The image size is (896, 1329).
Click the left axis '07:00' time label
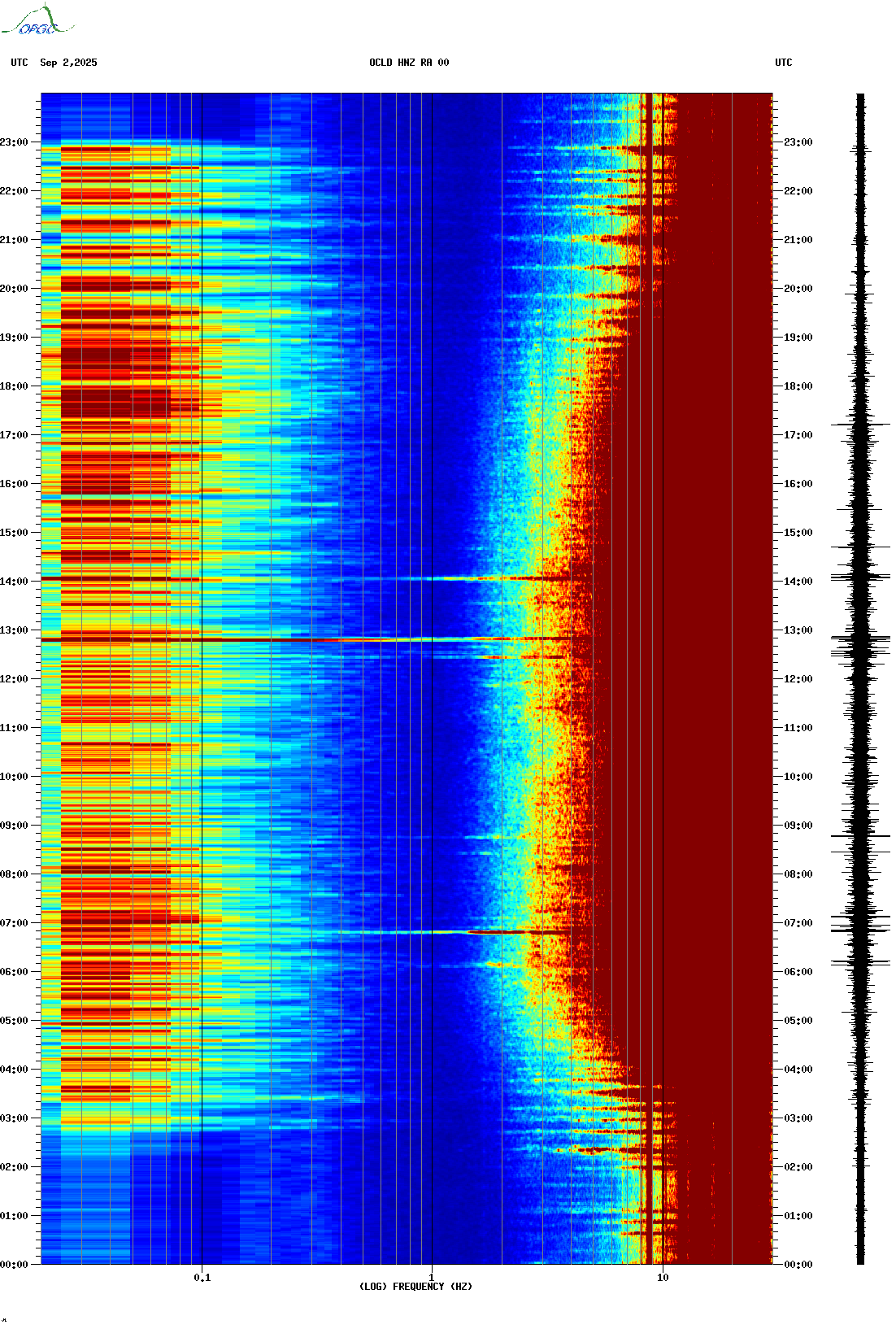[14, 923]
